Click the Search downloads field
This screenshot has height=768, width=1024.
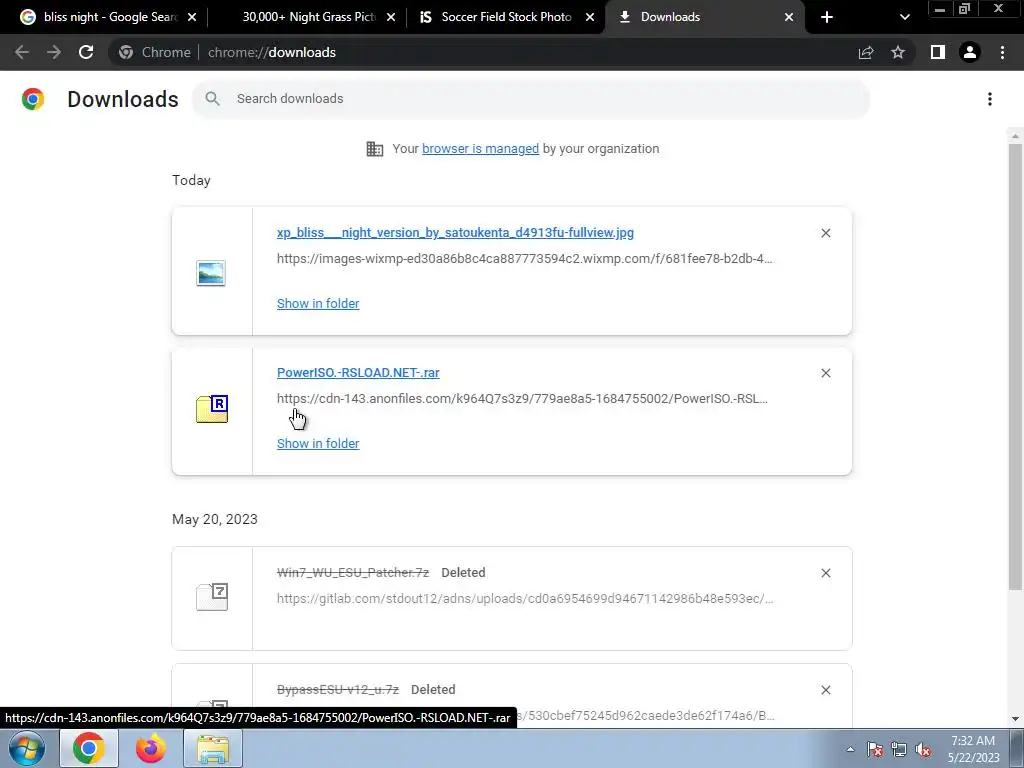pos(531,99)
